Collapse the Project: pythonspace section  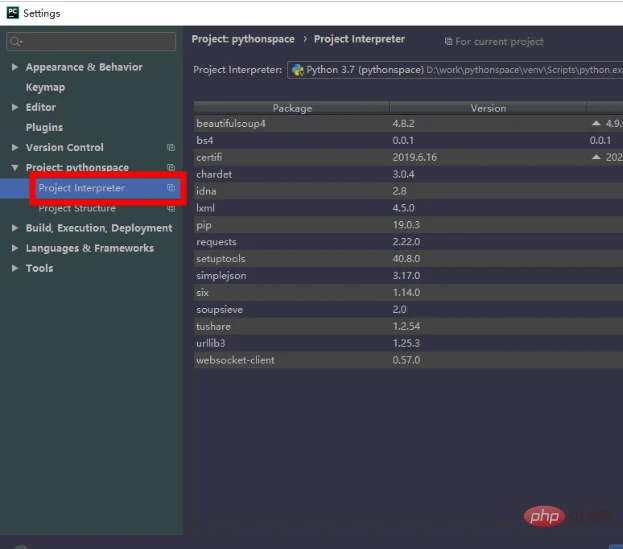(15, 168)
